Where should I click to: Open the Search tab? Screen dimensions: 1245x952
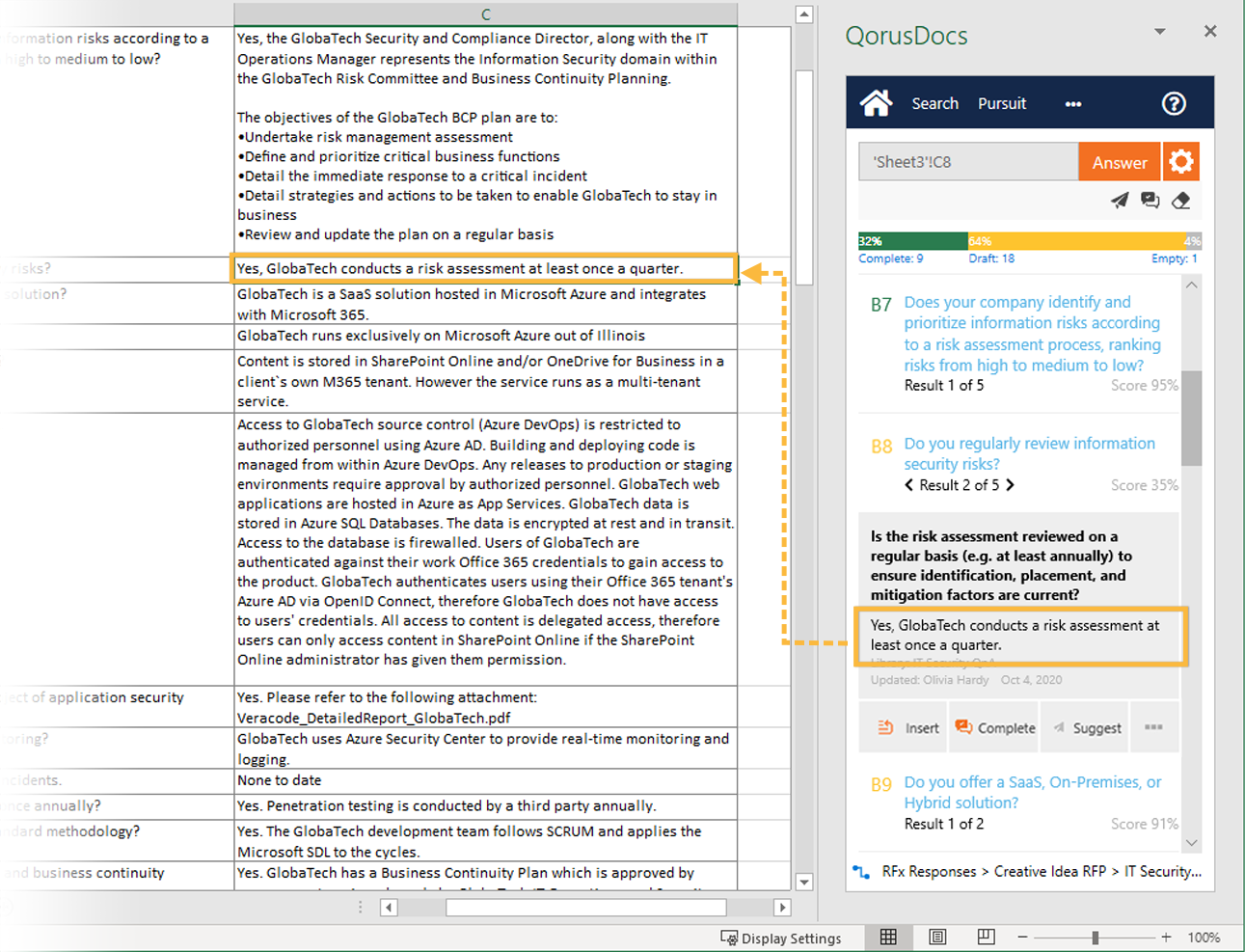934,103
